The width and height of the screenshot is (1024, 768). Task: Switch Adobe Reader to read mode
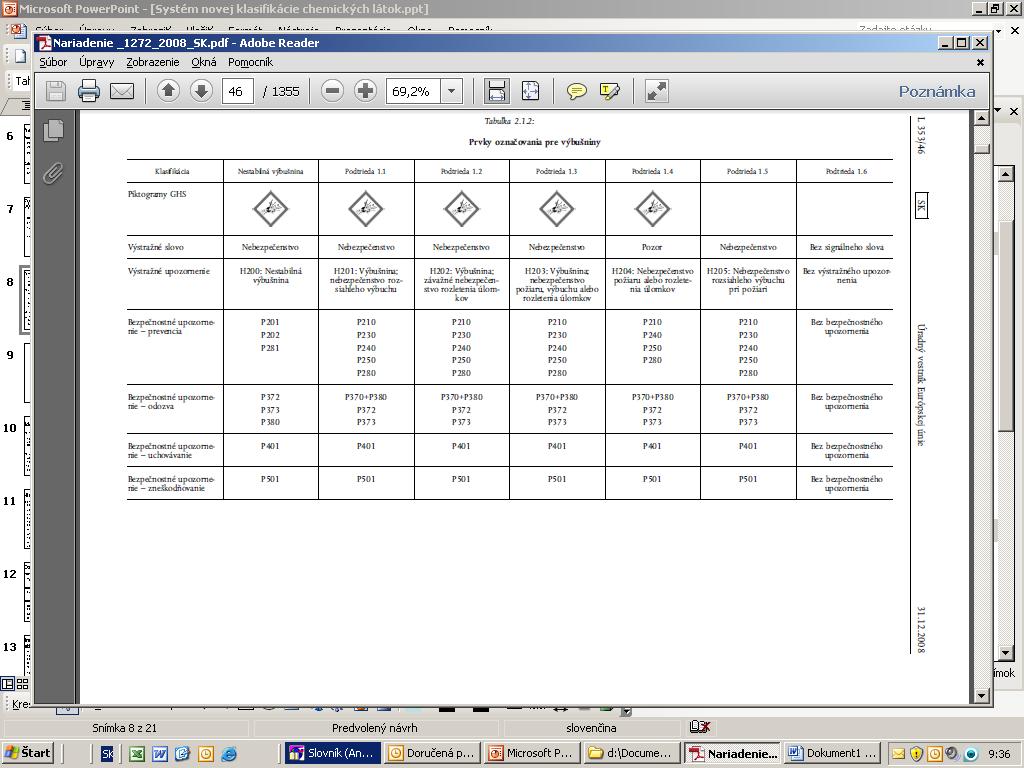click(x=656, y=91)
